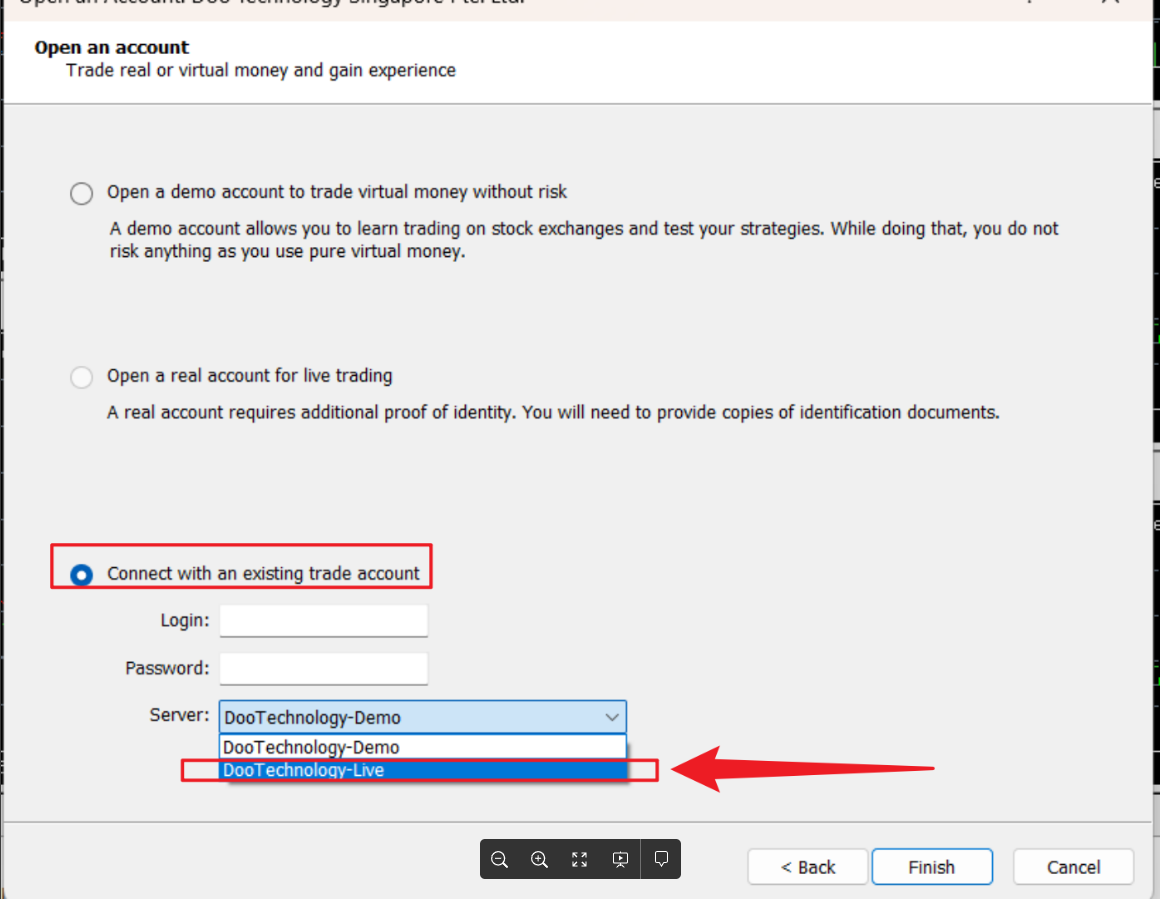Click the Password input field
The width and height of the screenshot is (1160, 899).
tap(323, 668)
